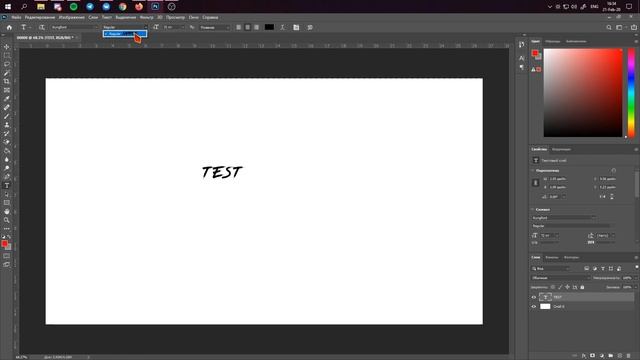Center text in options bar
640x360 pixels.
point(247,27)
